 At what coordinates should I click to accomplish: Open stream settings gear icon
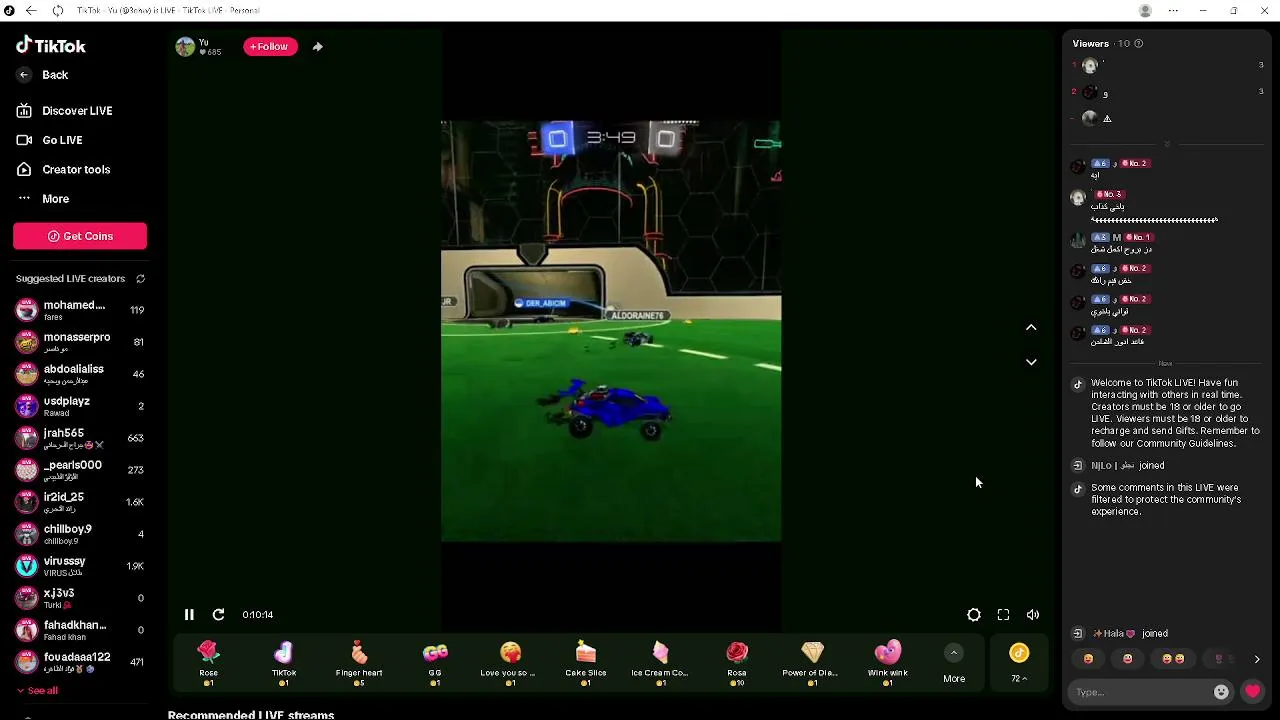pyautogui.click(x=974, y=615)
